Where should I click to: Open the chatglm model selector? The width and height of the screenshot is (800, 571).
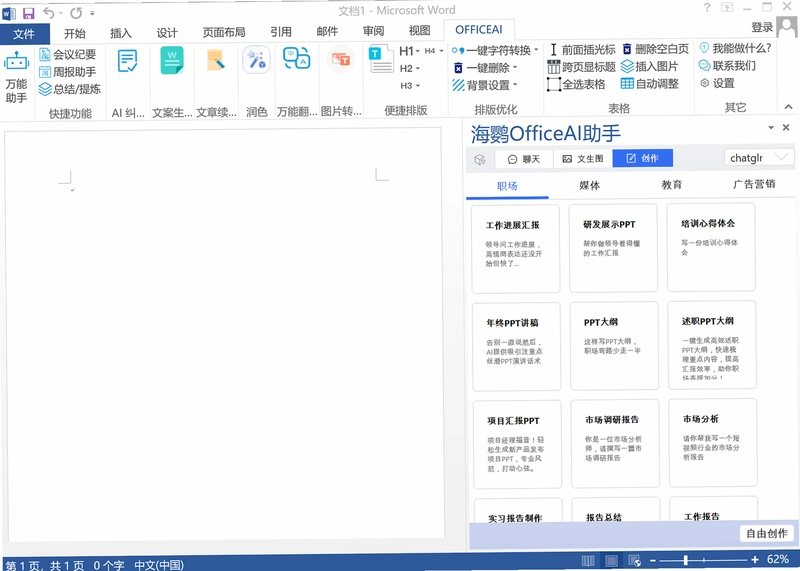click(x=759, y=158)
